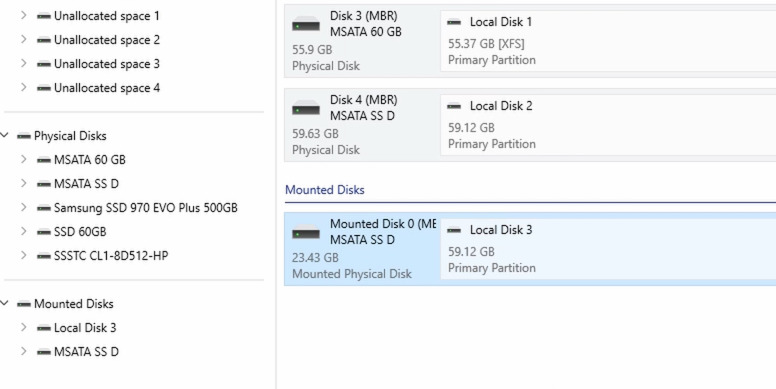
Task: Expand Unallocated space 4 tree node
Action: 23,87
